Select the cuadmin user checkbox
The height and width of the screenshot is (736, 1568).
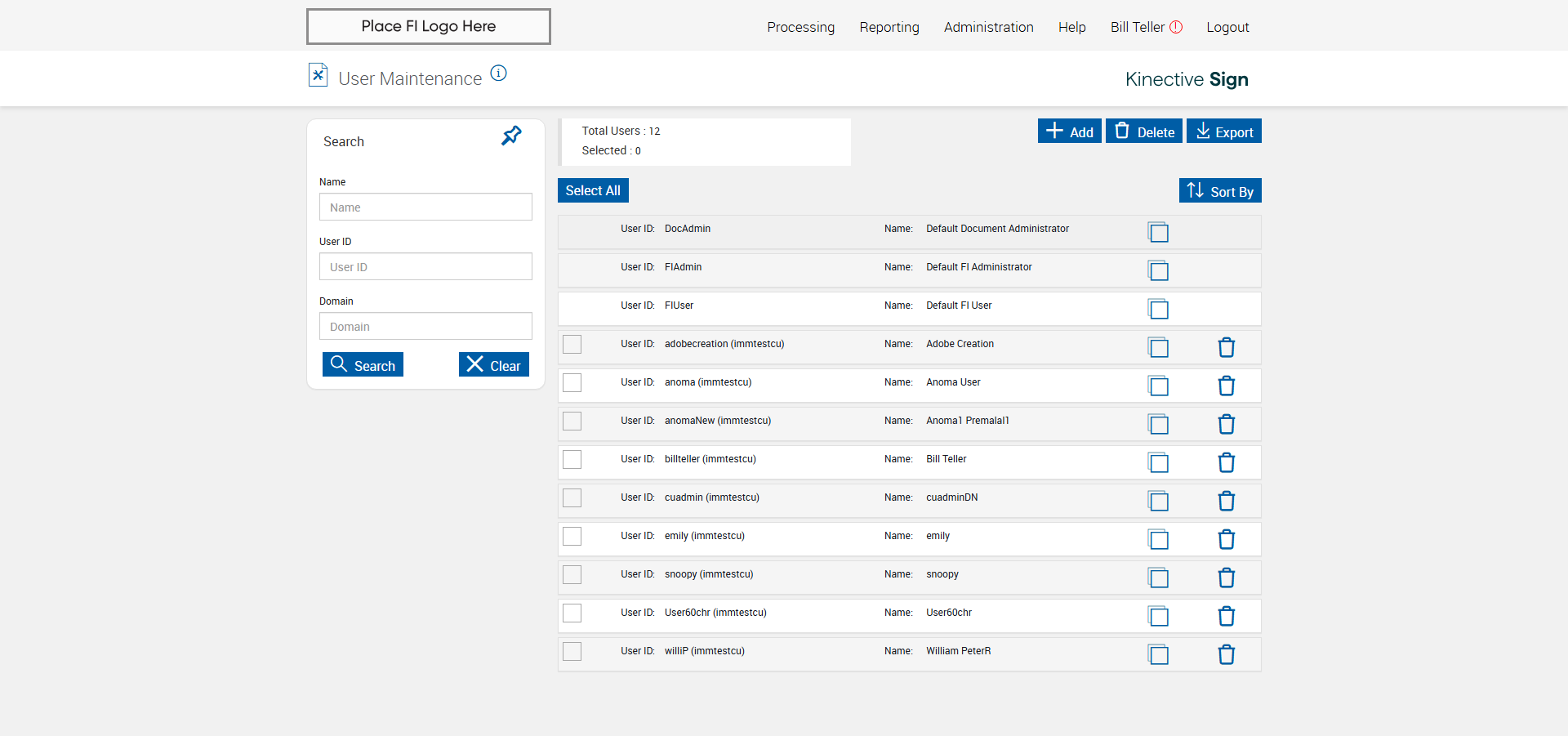coord(572,497)
